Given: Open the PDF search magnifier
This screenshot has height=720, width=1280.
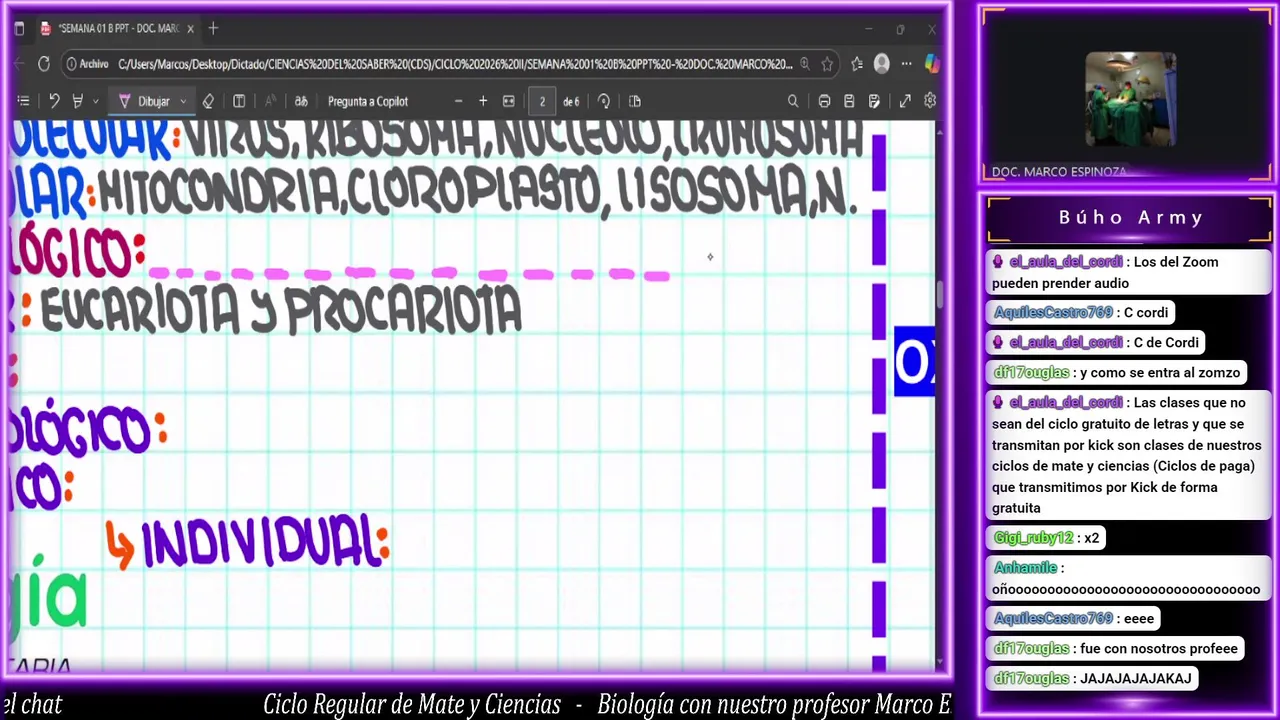Looking at the screenshot, I should [793, 101].
